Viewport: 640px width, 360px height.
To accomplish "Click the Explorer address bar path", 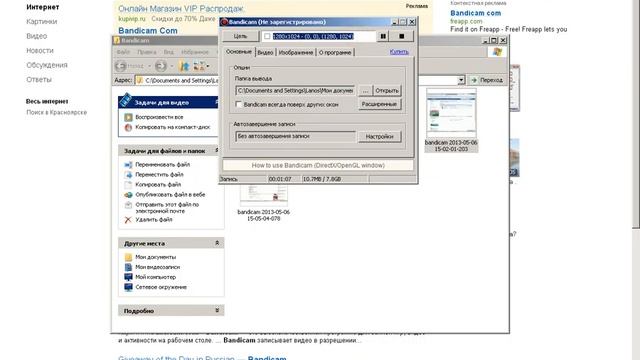I will [182, 80].
